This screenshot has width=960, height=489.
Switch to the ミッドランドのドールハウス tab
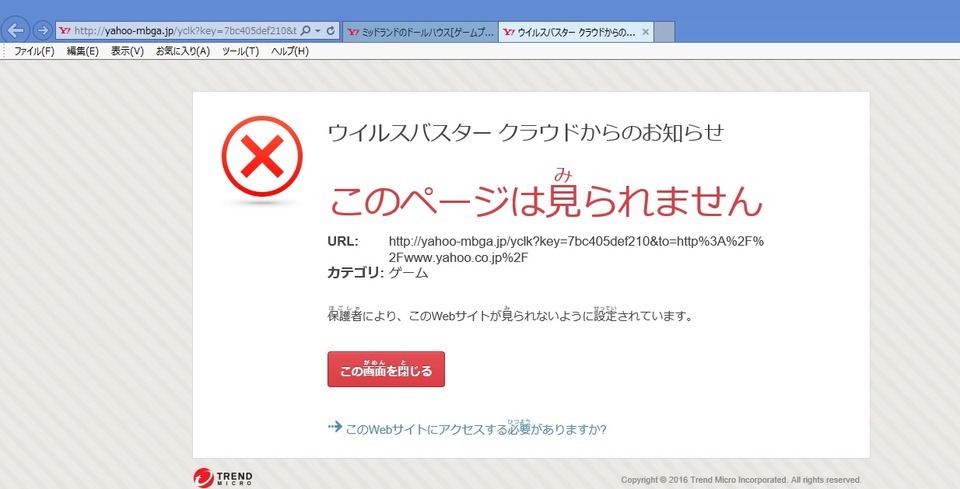click(x=421, y=32)
